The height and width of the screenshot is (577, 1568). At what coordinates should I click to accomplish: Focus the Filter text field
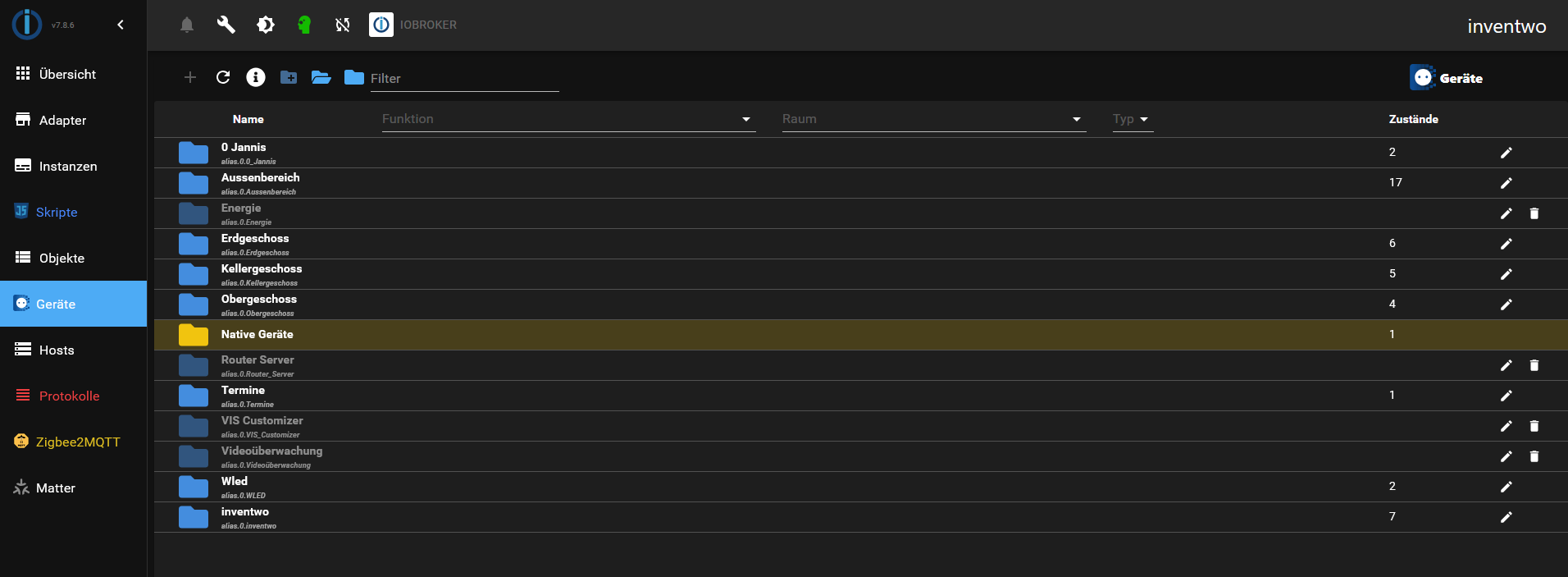point(463,79)
